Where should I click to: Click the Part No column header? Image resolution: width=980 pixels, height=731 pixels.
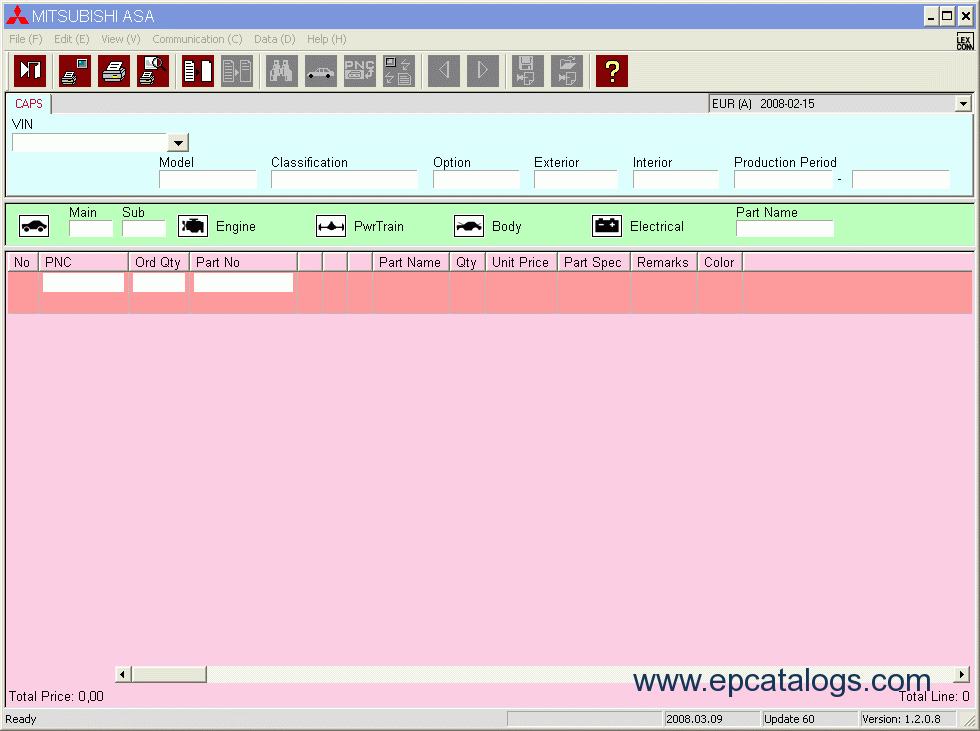[x=244, y=262]
